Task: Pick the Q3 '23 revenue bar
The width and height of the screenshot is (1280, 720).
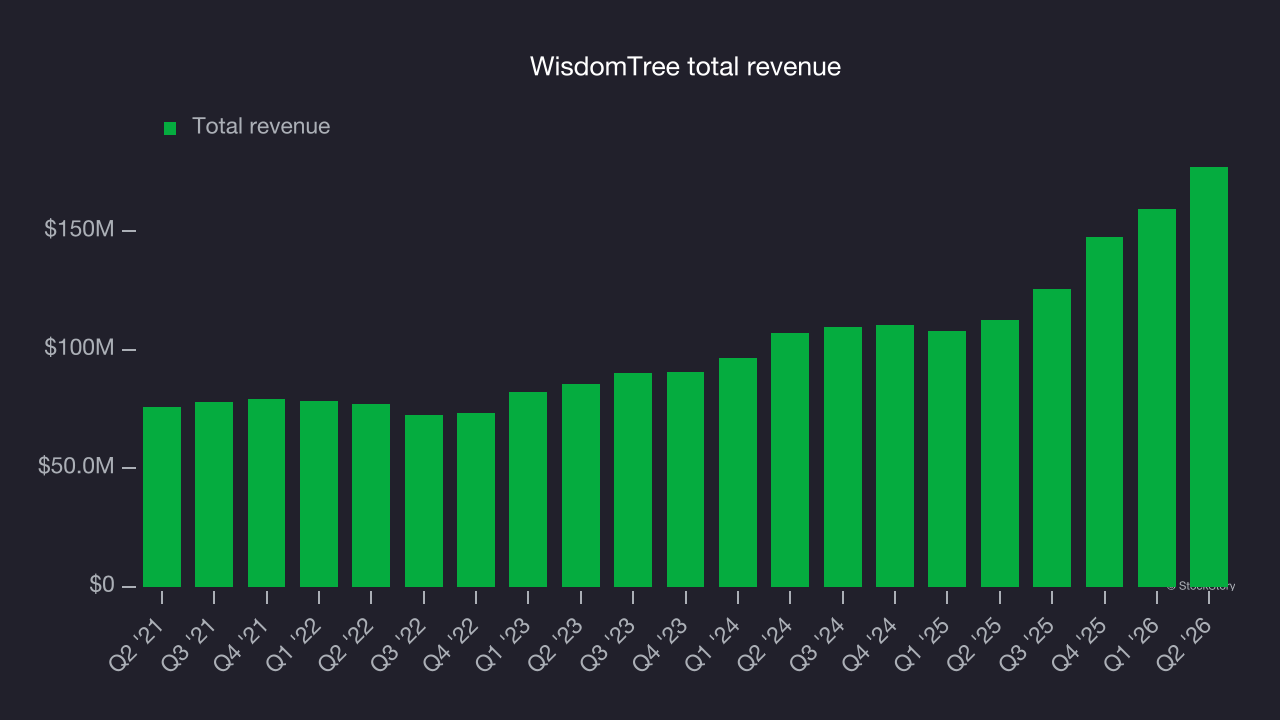Action: tap(633, 480)
